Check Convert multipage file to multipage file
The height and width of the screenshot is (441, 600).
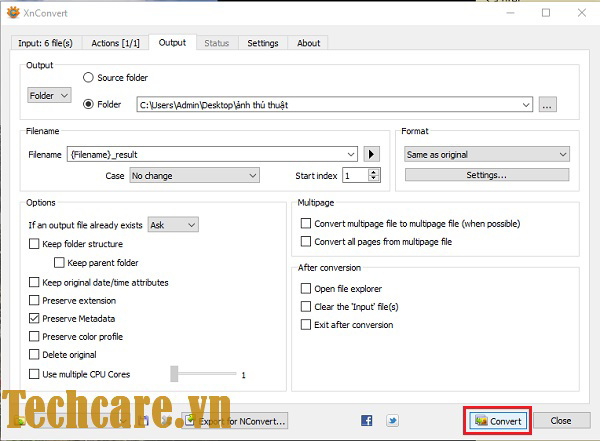pos(306,223)
